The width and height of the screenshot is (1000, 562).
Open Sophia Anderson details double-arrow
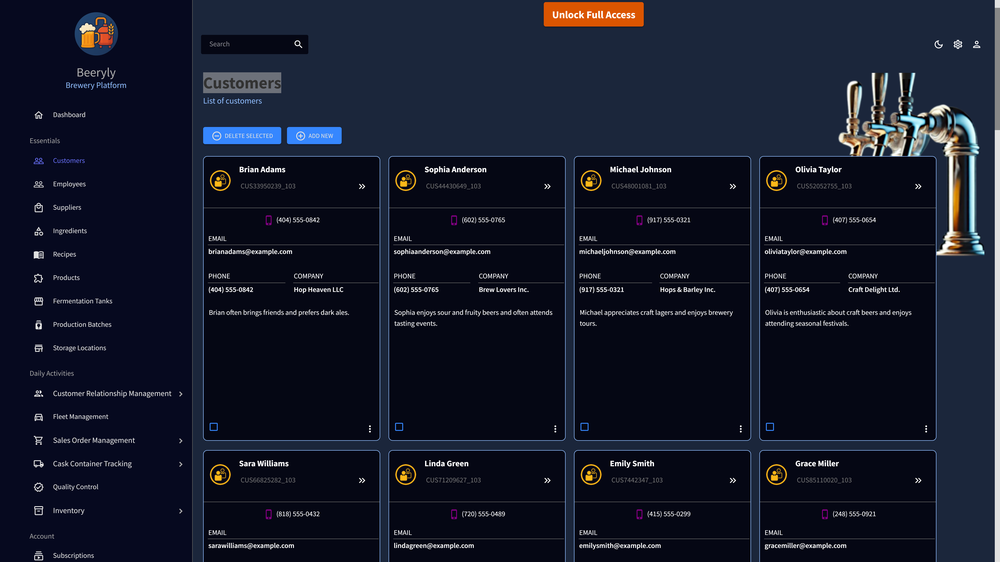547,187
